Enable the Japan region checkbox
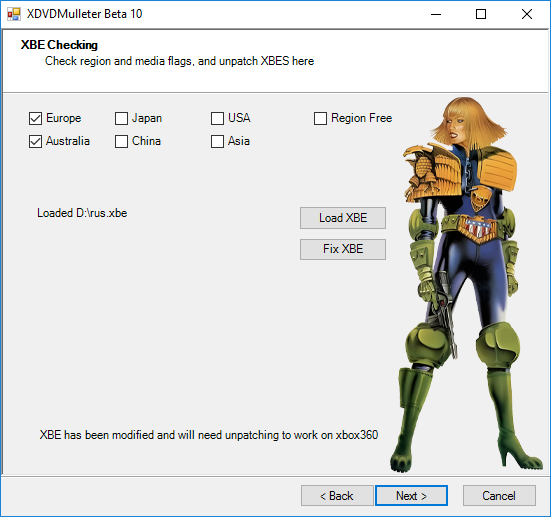551x517 pixels. [x=121, y=118]
